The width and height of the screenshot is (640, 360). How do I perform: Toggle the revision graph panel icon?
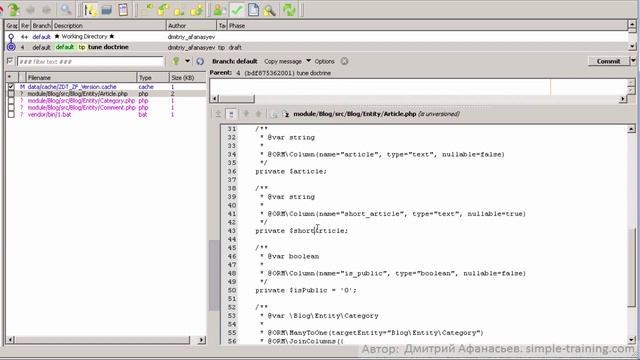pos(90,9)
